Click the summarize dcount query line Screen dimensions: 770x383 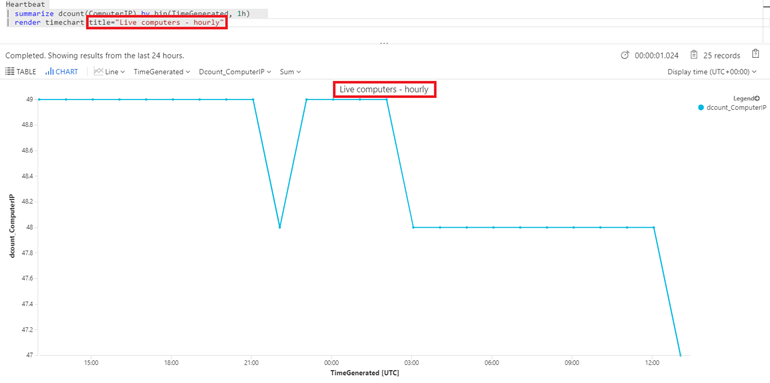[x=133, y=14]
